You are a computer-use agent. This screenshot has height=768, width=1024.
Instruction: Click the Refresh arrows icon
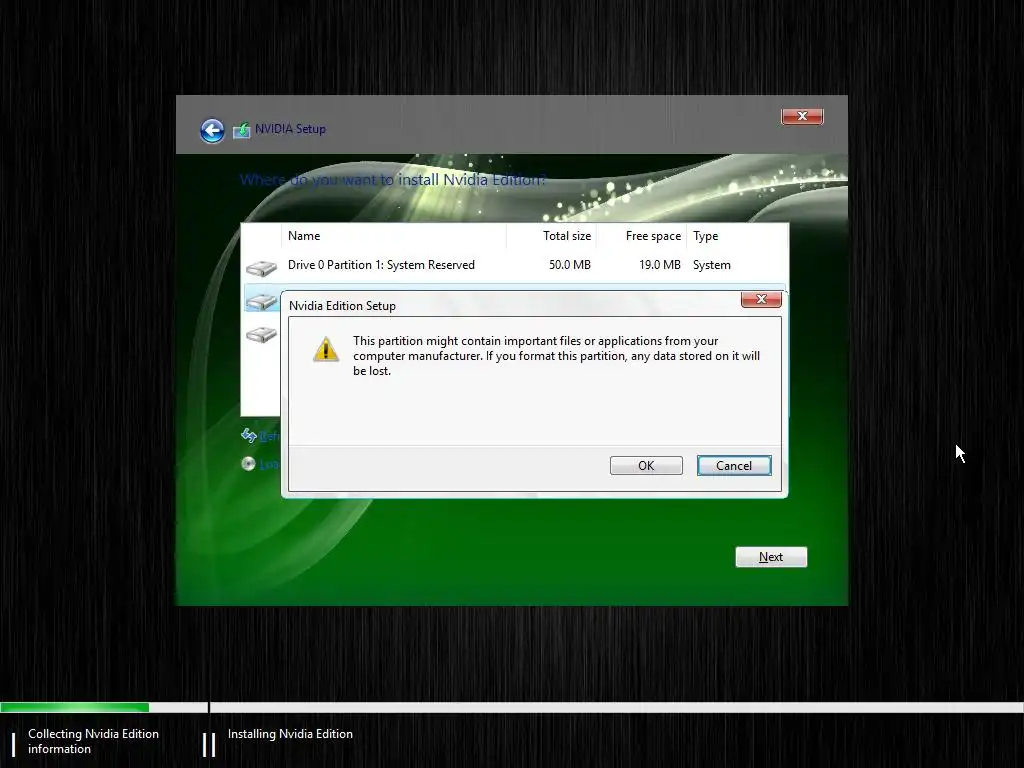(x=249, y=435)
